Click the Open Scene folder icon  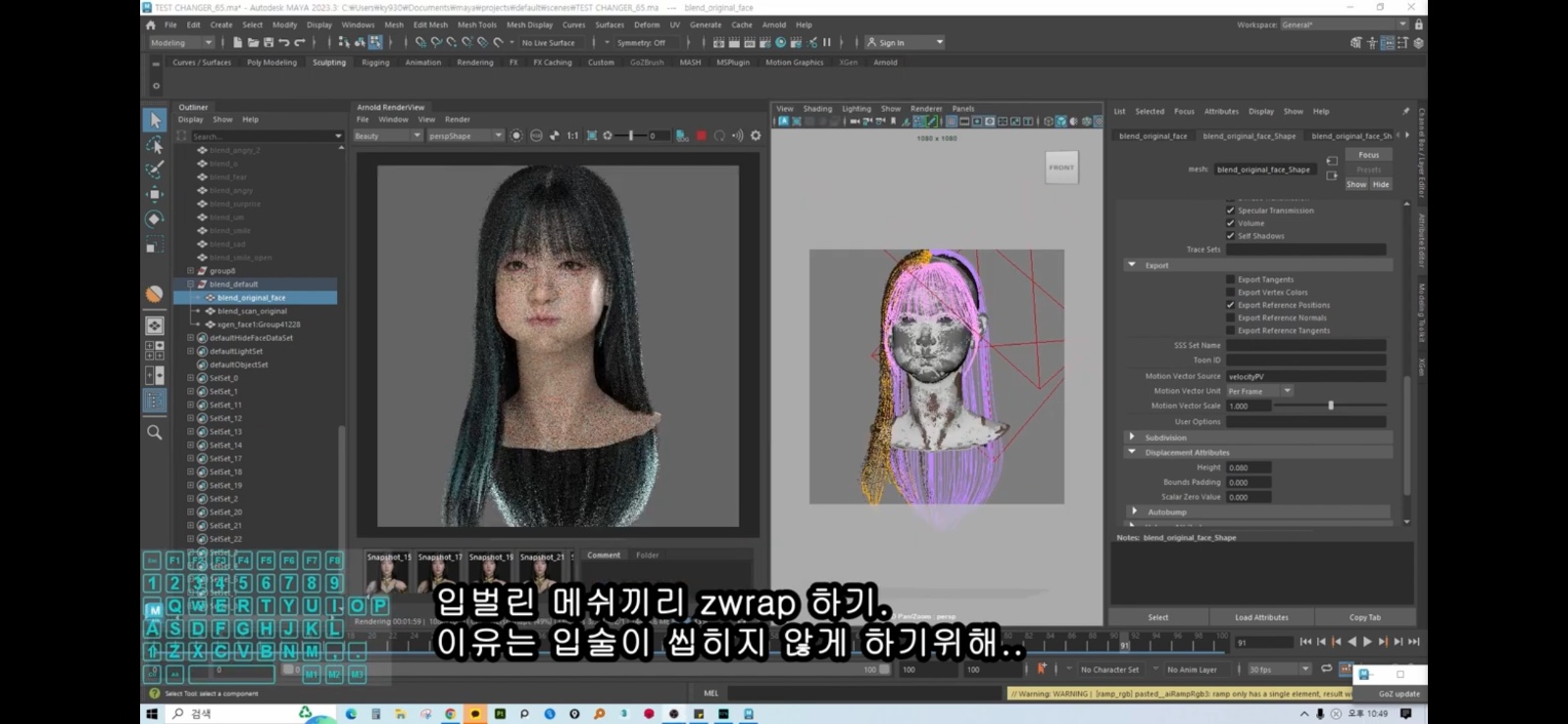[x=253, y=42]
